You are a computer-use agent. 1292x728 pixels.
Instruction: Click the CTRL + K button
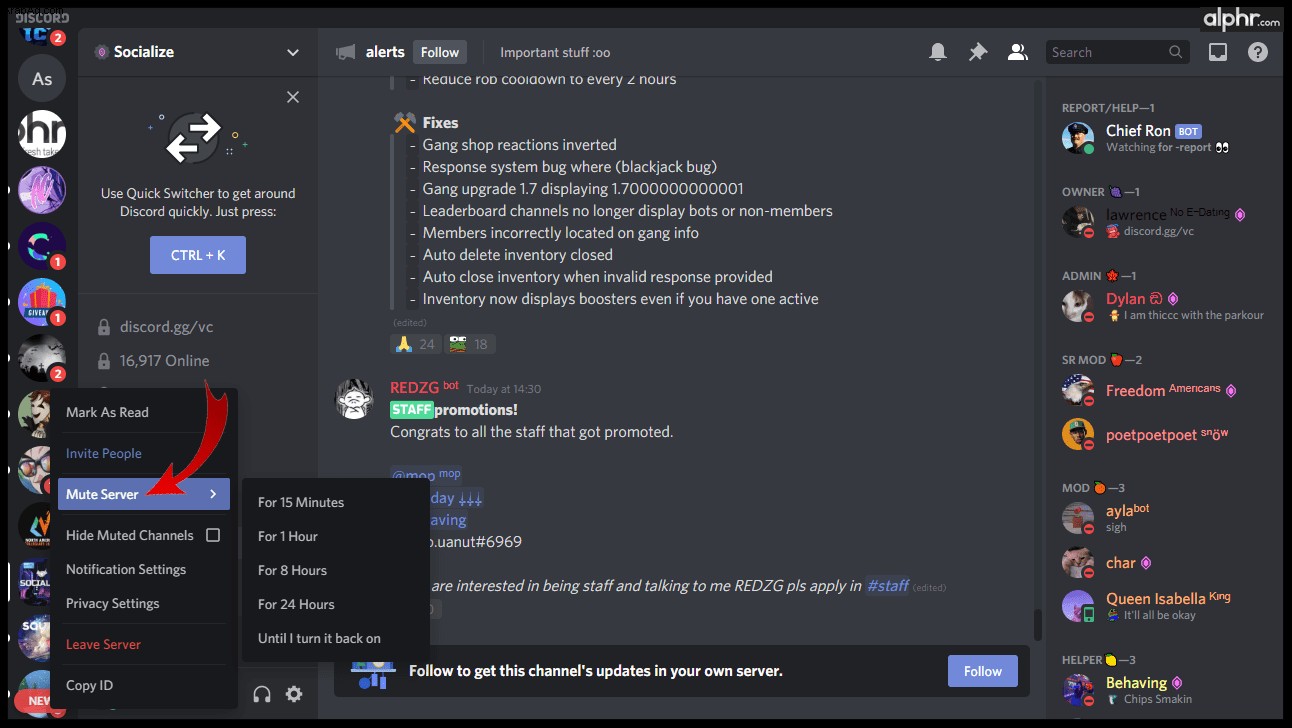[198, 255]
